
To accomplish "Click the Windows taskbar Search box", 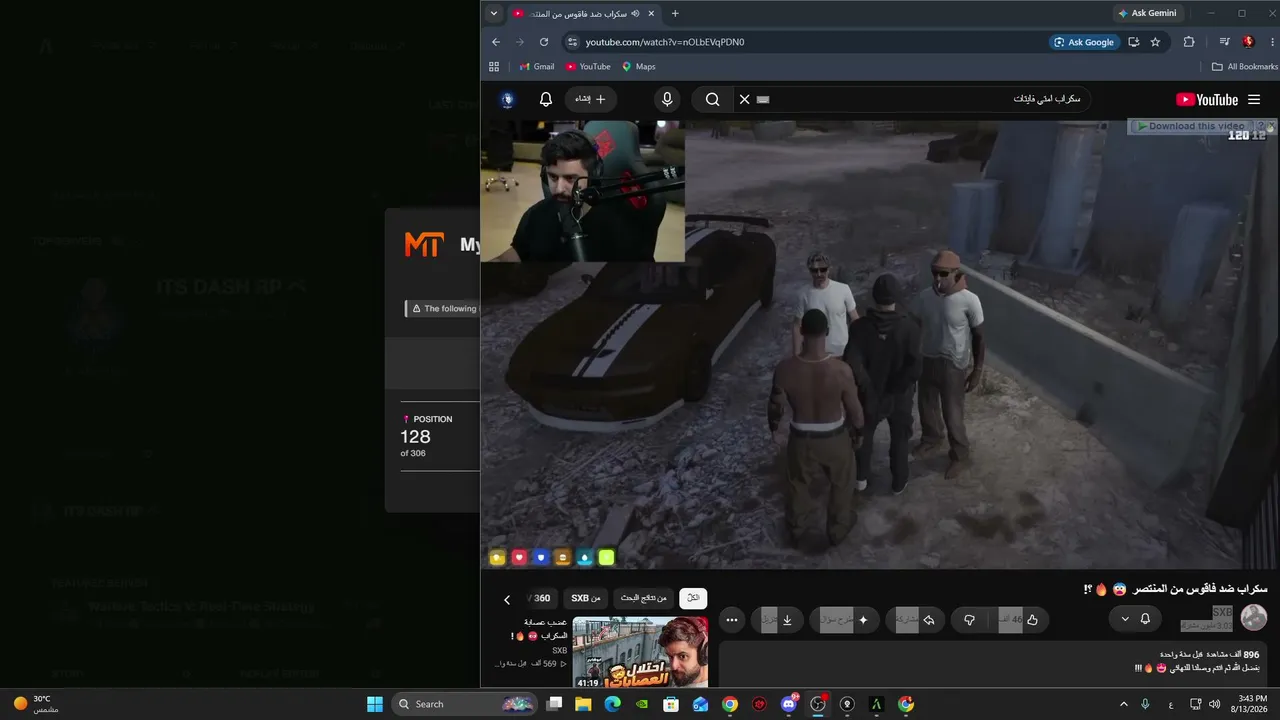I will coord(465,704).
